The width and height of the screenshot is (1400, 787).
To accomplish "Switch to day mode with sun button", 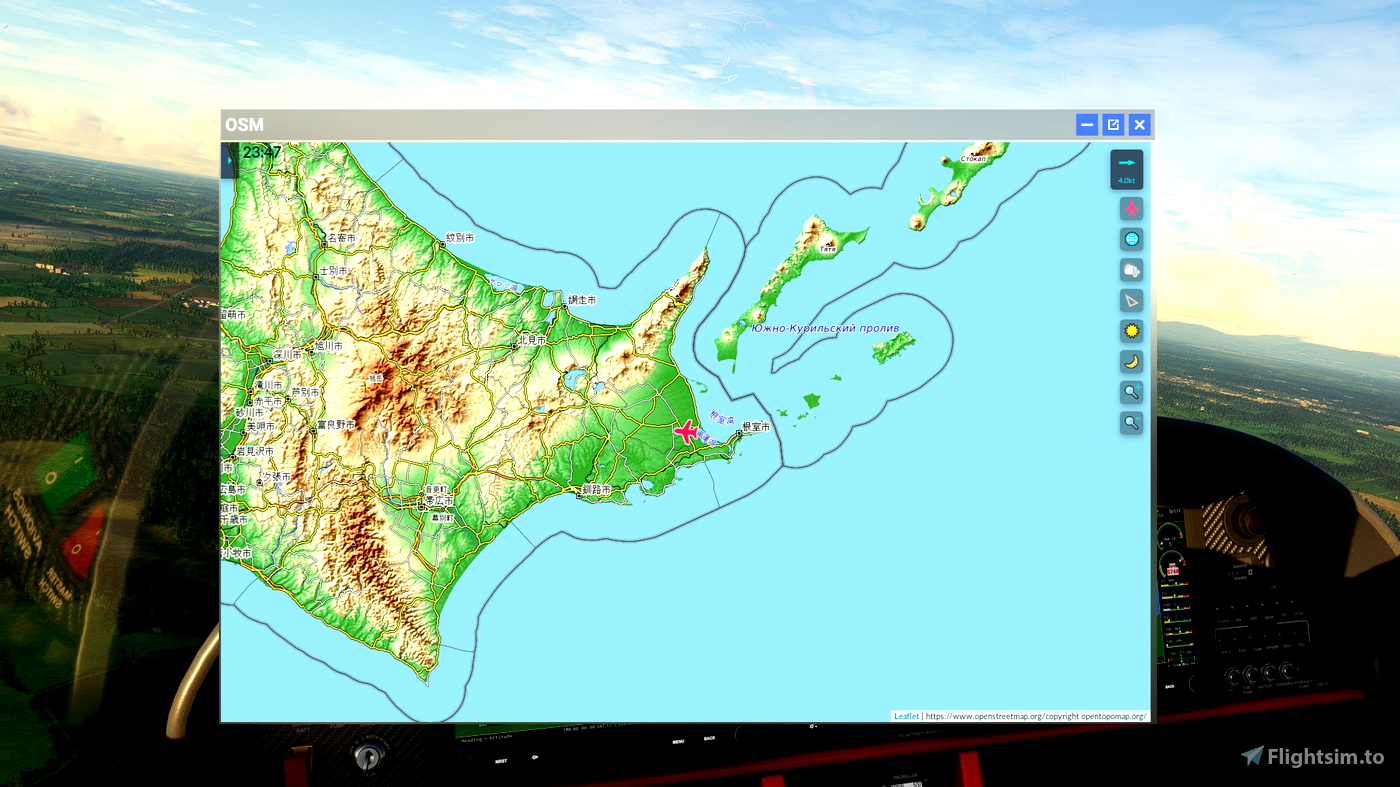I will 1131,331.
